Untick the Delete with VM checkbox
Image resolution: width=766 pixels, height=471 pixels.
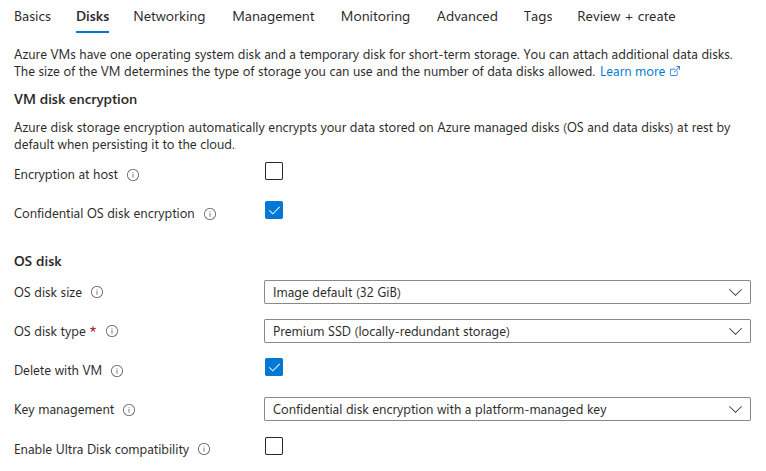(274, 367)
